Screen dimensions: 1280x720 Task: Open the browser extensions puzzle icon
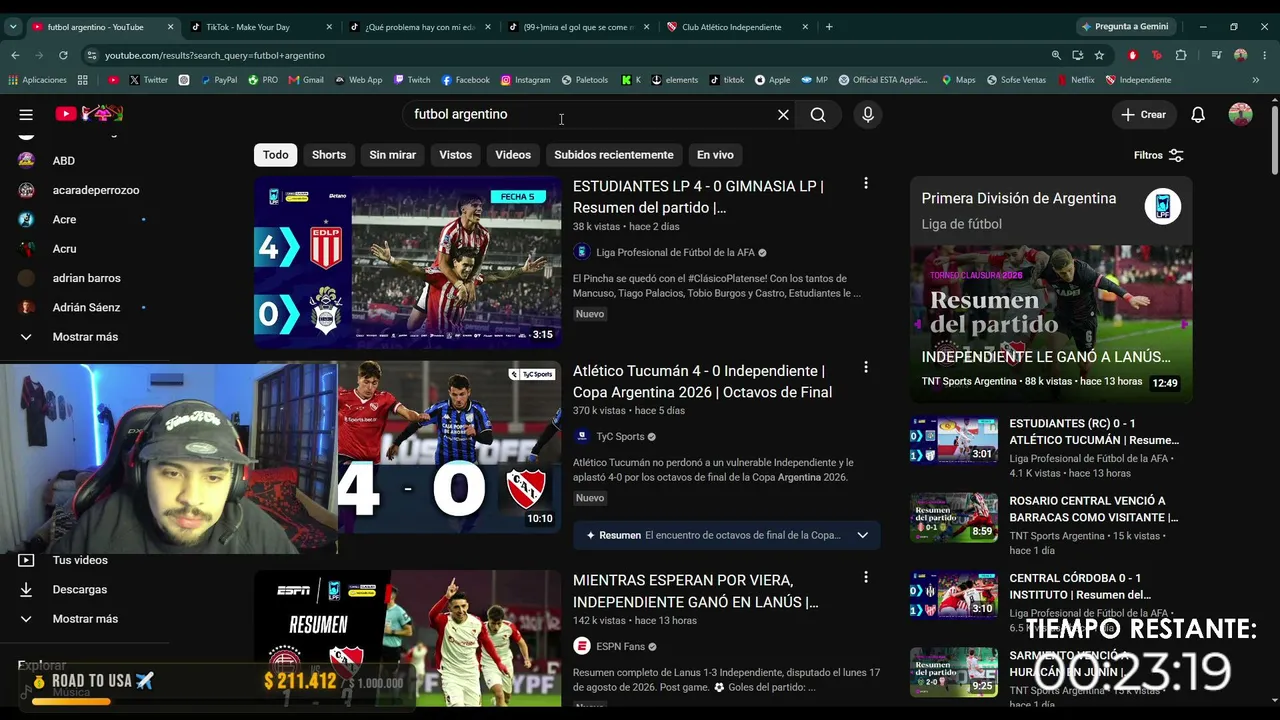(1181, 55)
